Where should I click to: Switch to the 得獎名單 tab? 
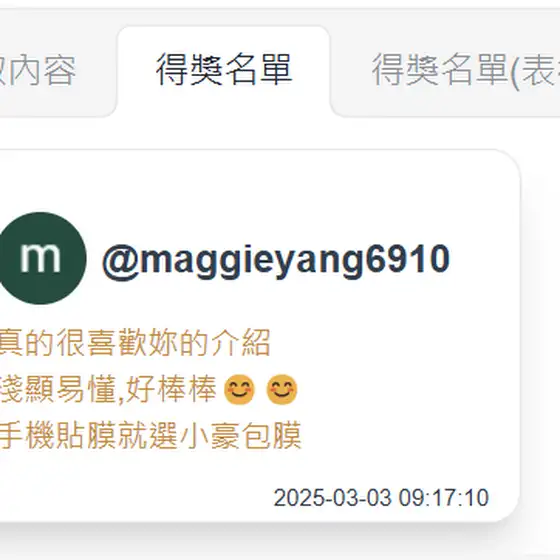[x=224, y=70]
